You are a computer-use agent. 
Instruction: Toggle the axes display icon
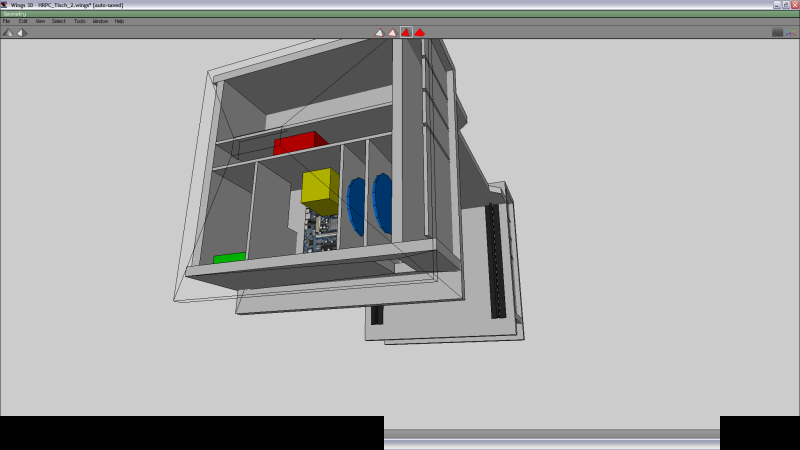coord(791,32)
